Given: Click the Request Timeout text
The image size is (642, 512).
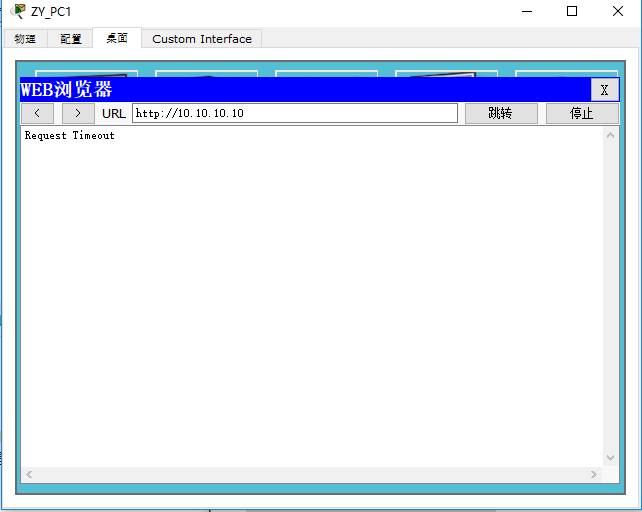Looking at the screenshot, I should click(x=70, y=136).
